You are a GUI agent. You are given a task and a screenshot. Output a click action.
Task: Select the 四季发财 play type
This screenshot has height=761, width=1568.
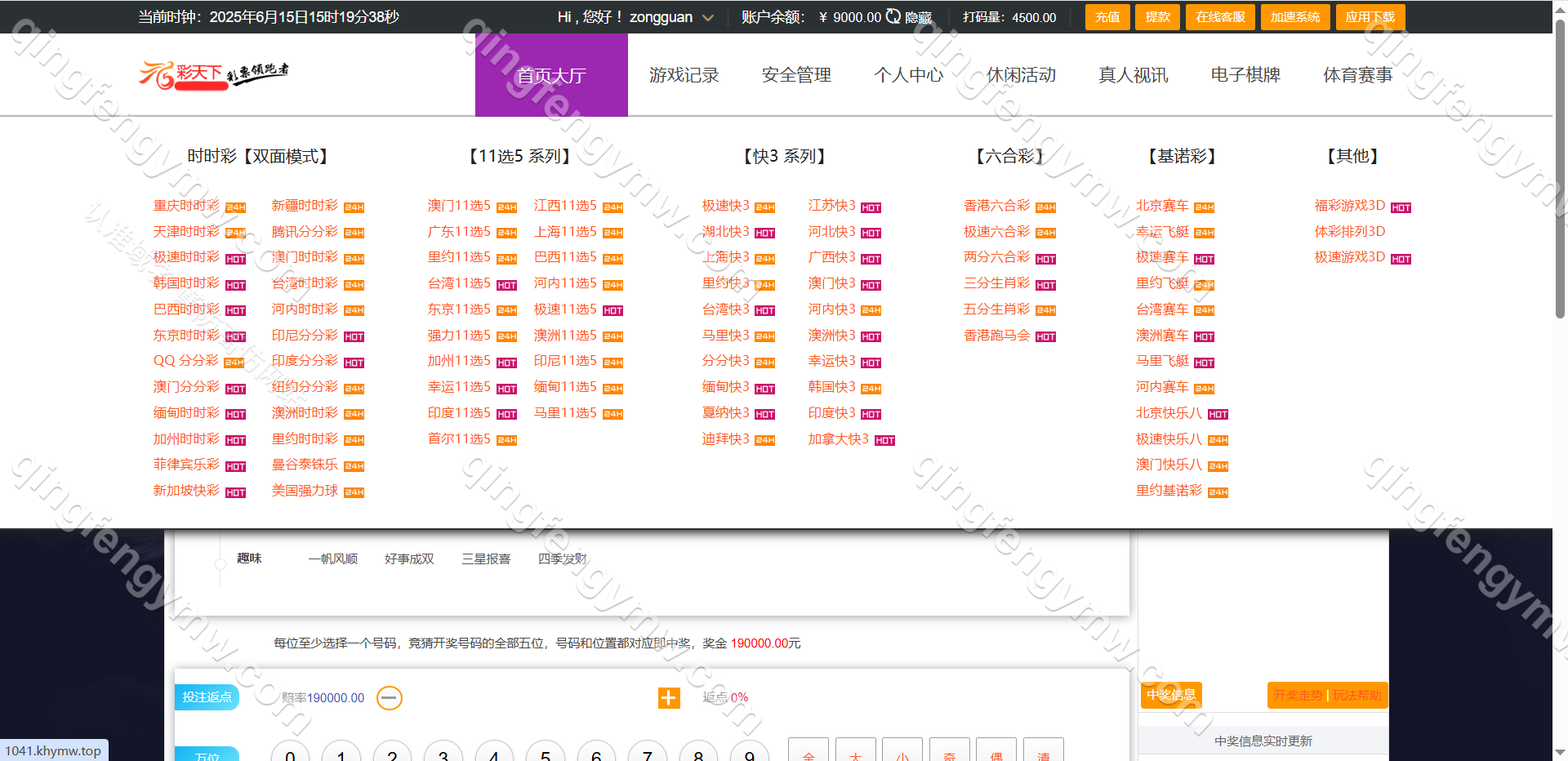(562, 559)
